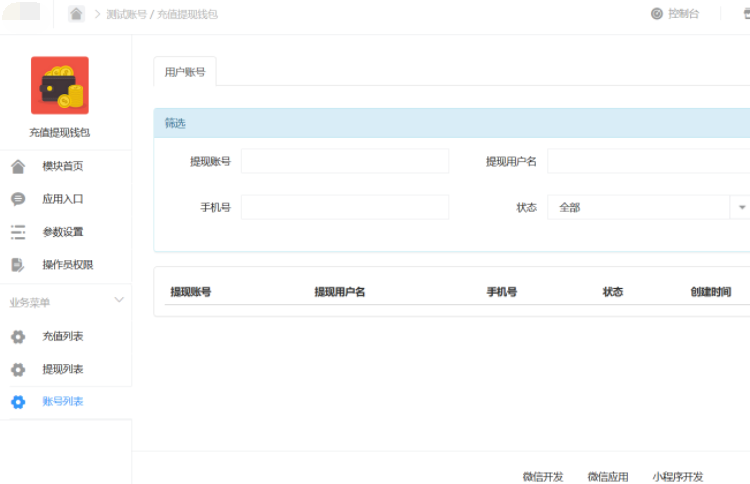Switch to the 用户账号 tab

(185, 72)
